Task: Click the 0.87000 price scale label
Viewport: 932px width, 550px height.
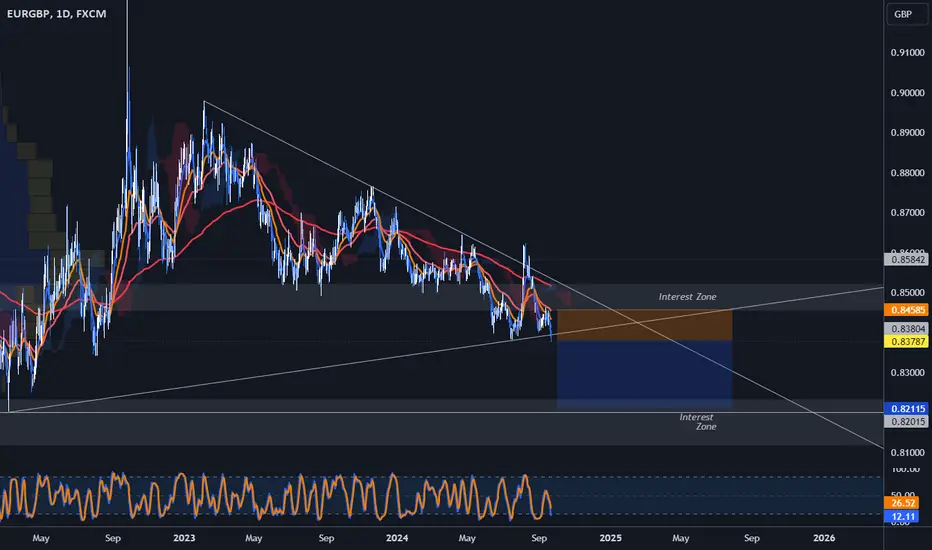Action: 907,213
